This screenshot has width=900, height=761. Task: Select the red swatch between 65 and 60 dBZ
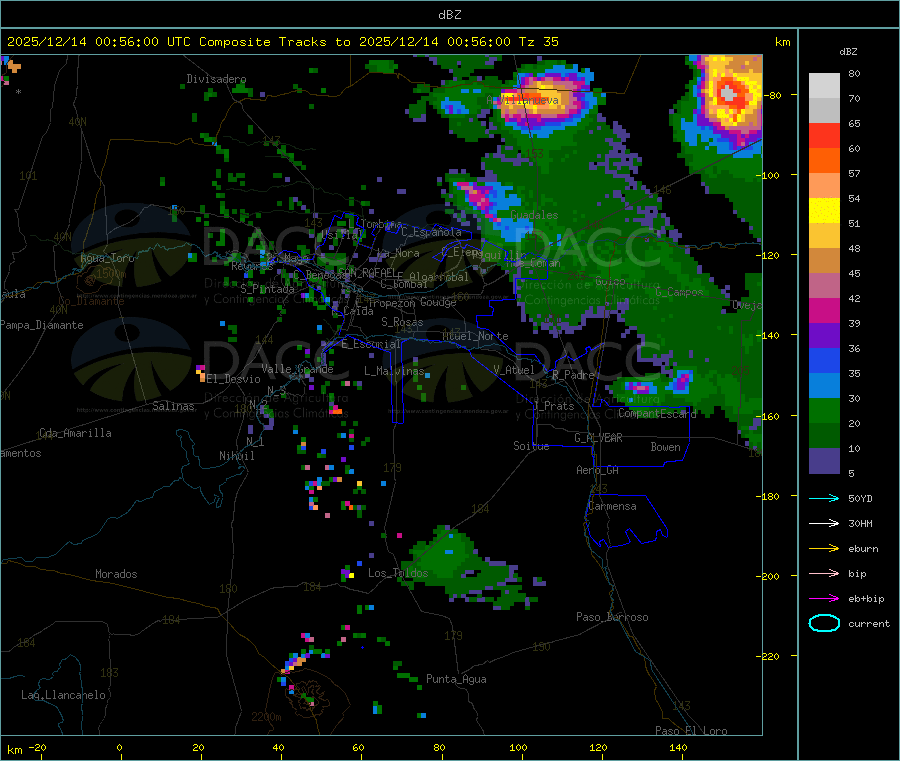(824, 135)
